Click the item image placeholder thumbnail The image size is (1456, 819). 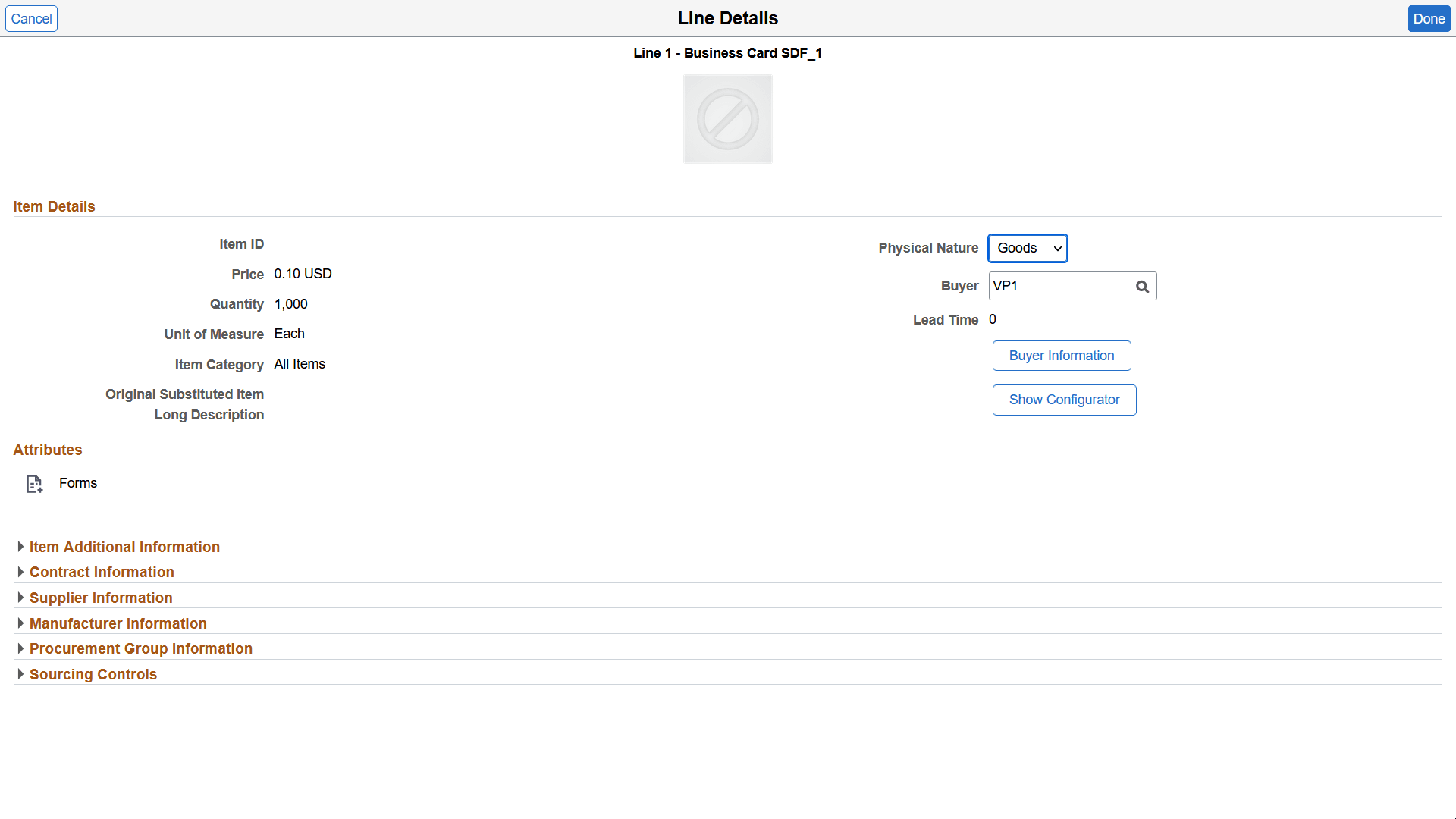(x=727, y=118)
